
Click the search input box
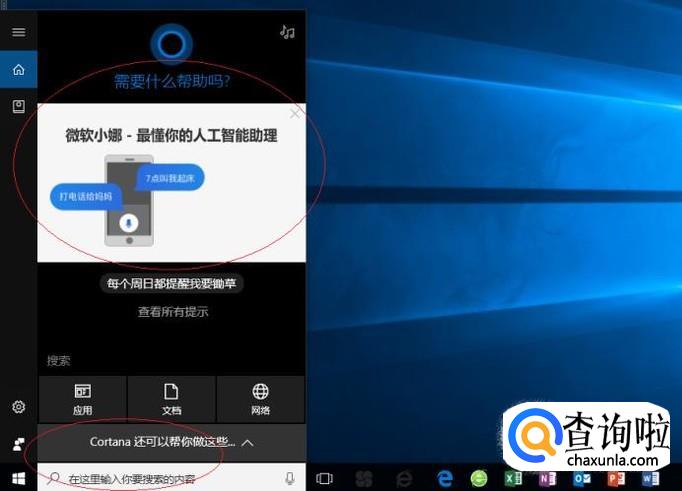(171, 478)
